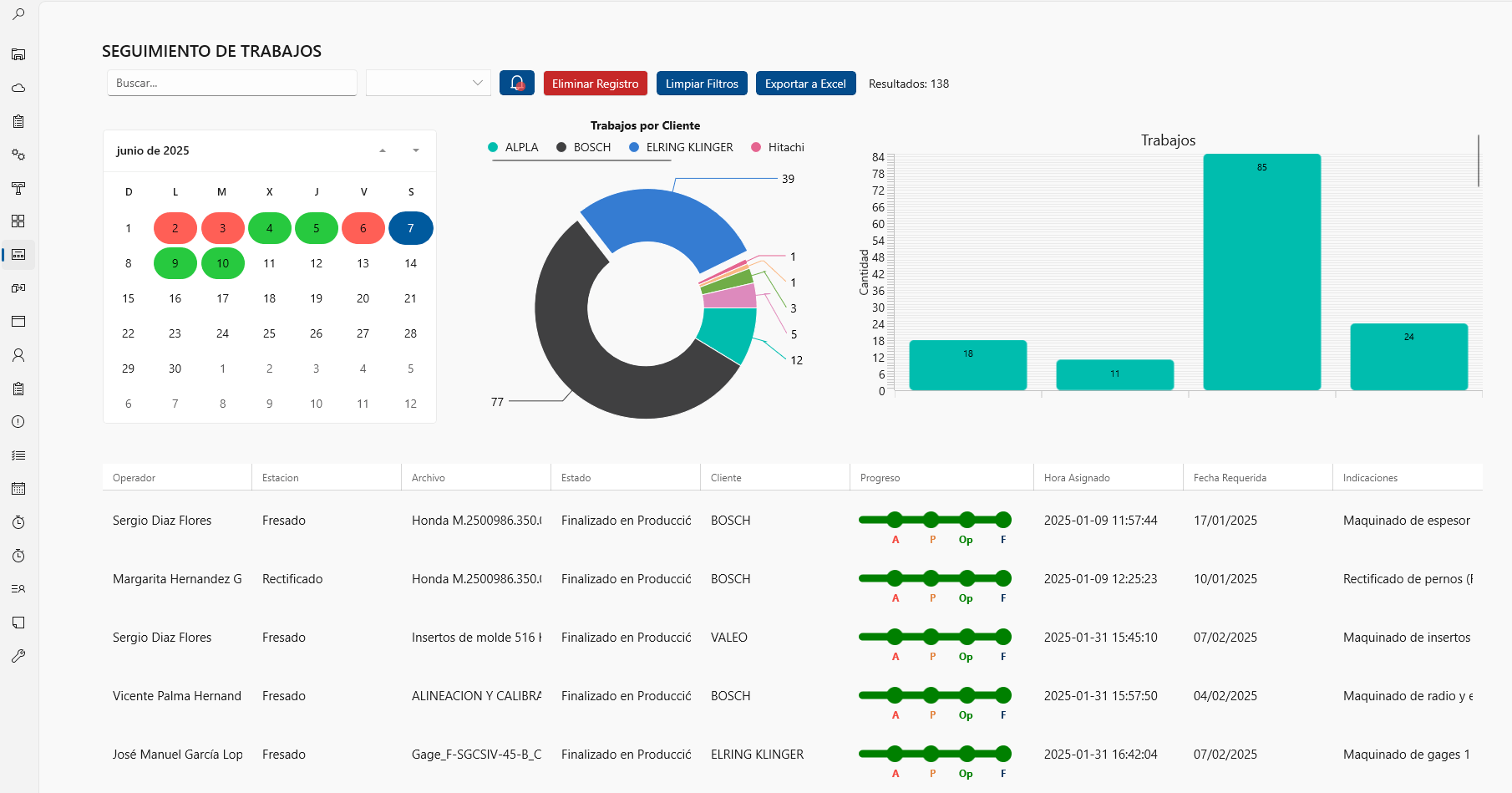Toggle the ELRING KLINGER legend entry
The width and height of the screenshot is (1512, 793).
click(x=681, y=147)
